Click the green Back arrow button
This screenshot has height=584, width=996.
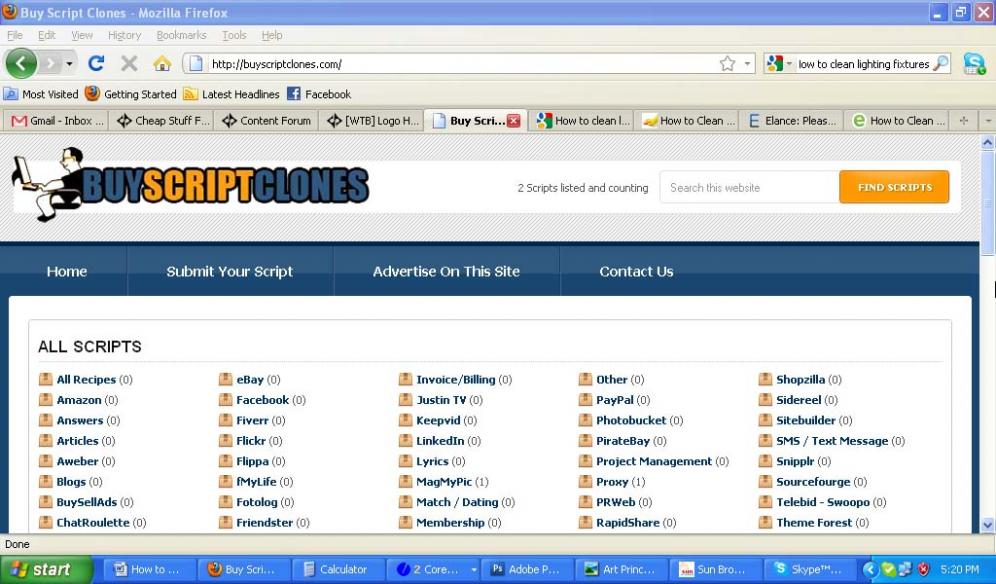coord(21,64)
